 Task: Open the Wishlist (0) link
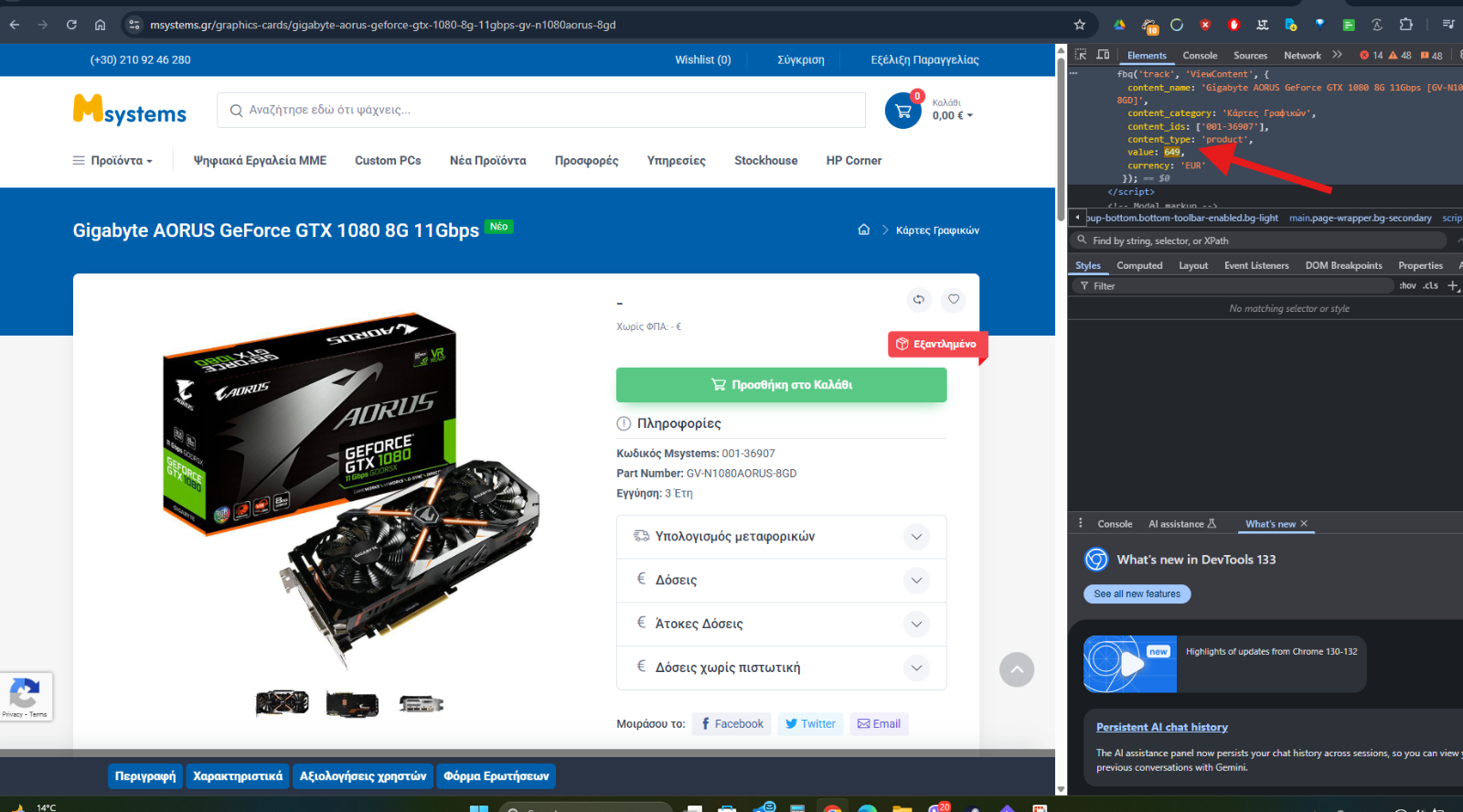pyautogui.click(x=703, y=59)
